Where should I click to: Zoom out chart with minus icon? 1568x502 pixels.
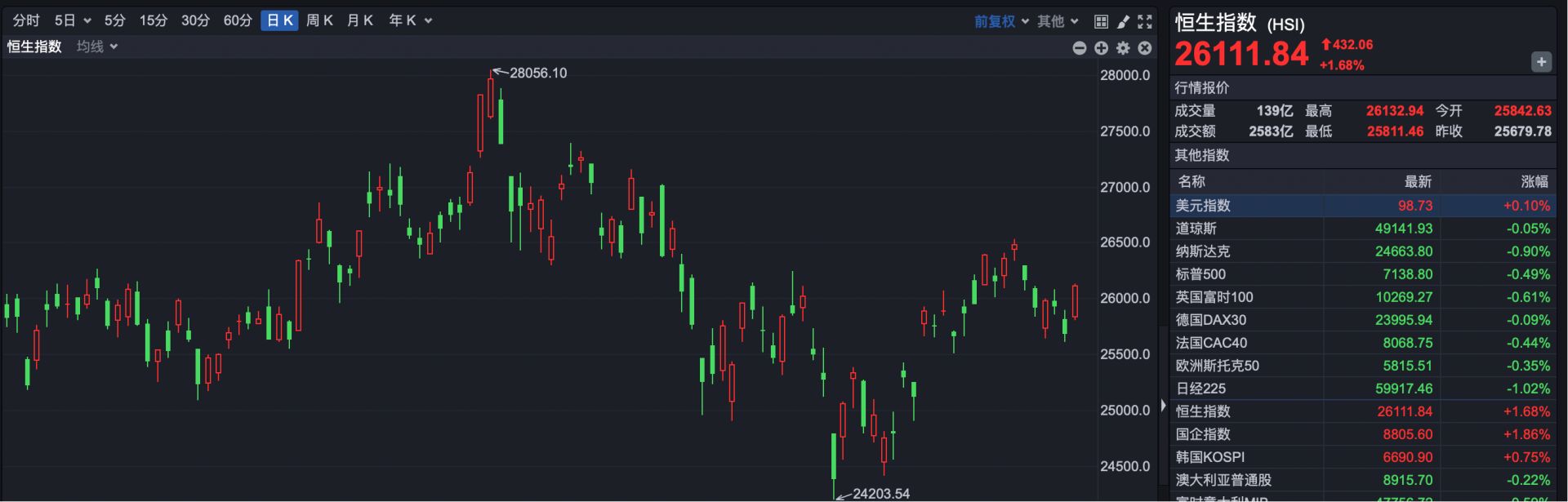pyautogui.click(x=1079, y=48)
